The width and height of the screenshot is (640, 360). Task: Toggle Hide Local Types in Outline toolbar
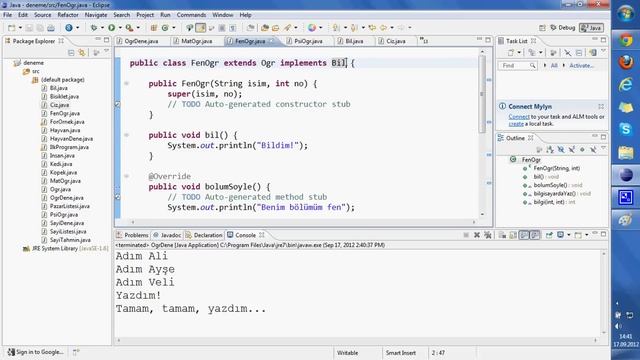[593, 149]
